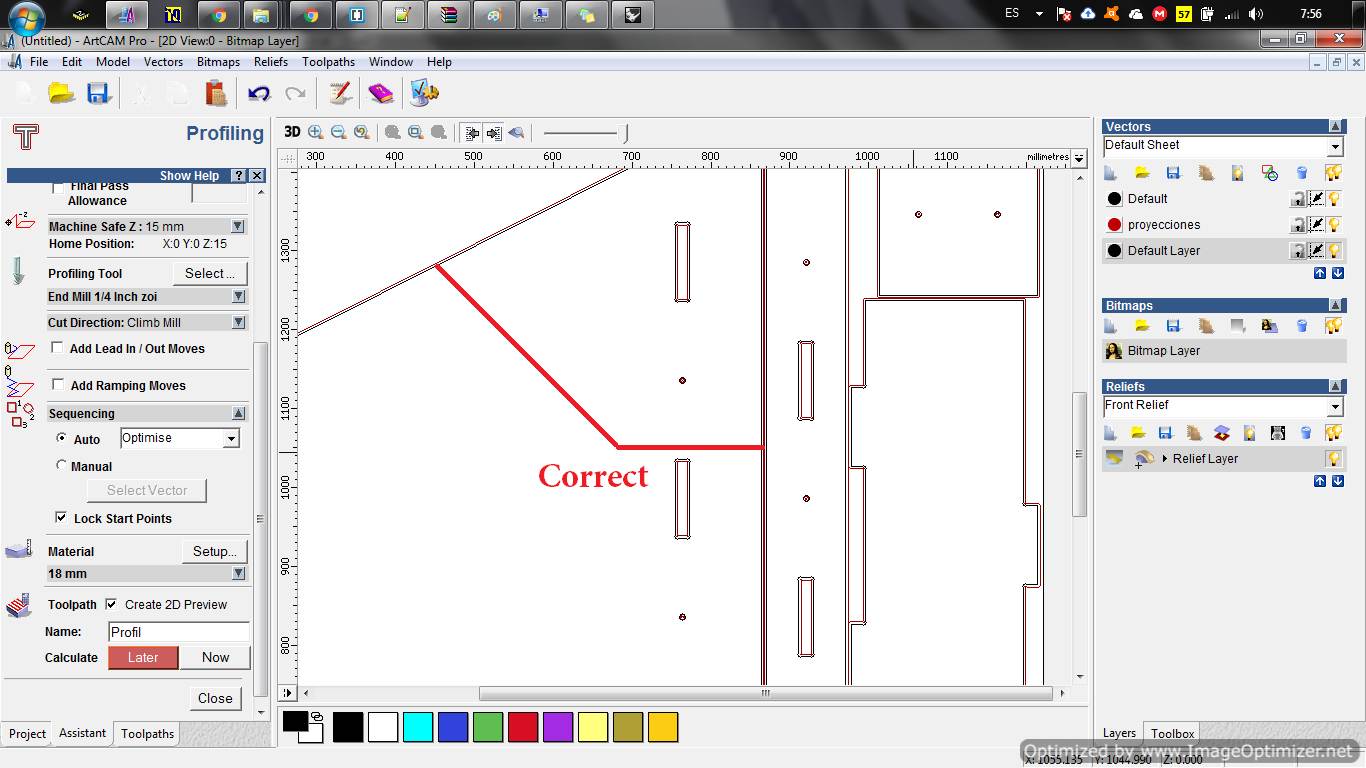Toggle the right panel docking icon
The width and height of the screenshot is (1366, 768).
(494, 132)
